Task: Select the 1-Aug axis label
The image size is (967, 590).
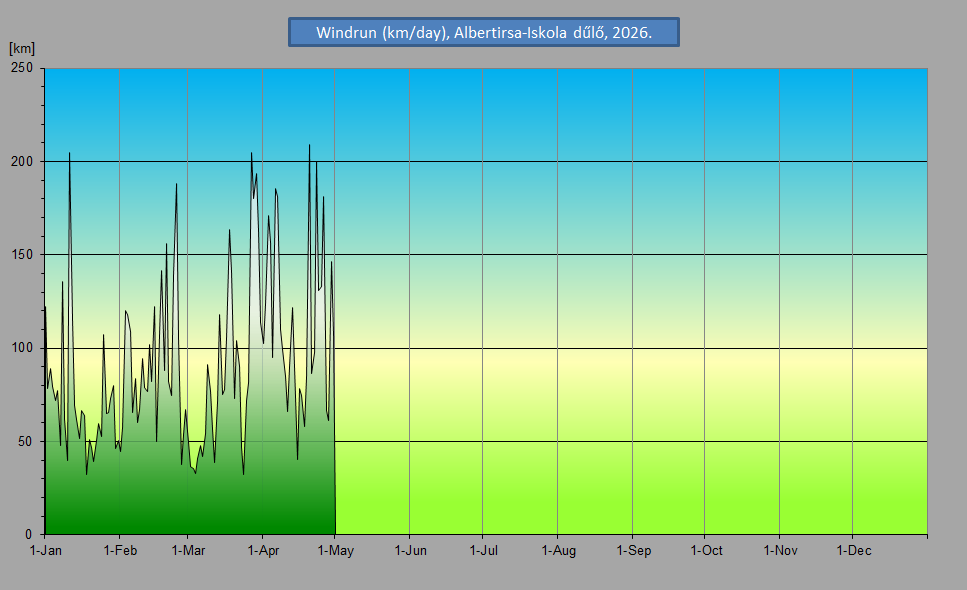Action: click(x=559, y=551)
